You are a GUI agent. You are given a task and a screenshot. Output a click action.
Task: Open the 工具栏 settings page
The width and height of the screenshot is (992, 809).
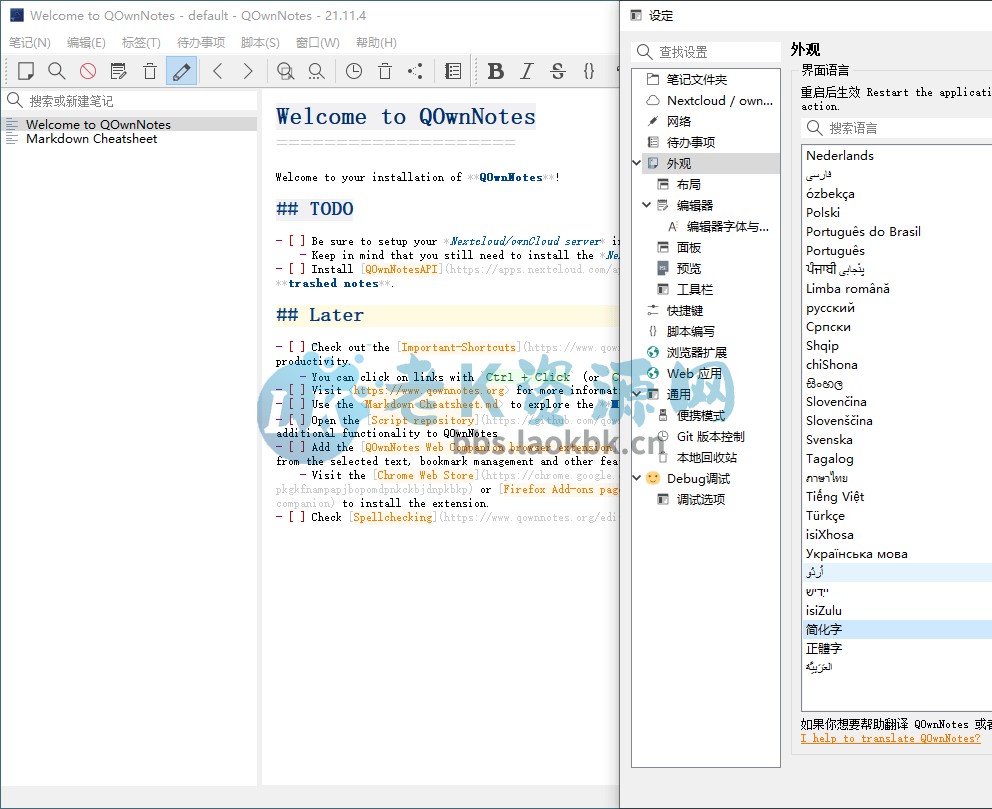tap(695, 289)
